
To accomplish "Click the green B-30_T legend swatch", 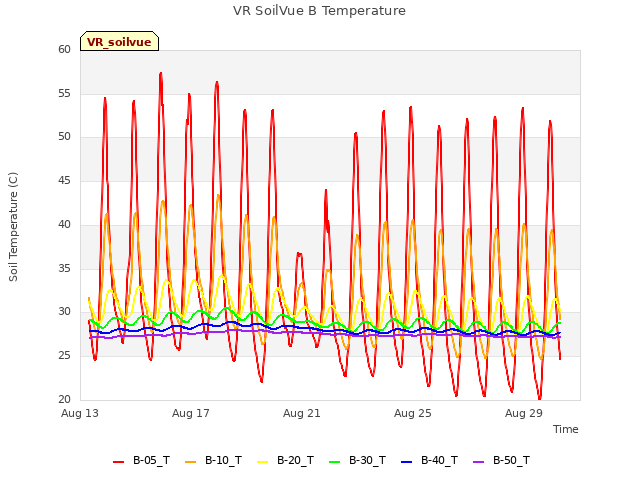I will 334,462.
